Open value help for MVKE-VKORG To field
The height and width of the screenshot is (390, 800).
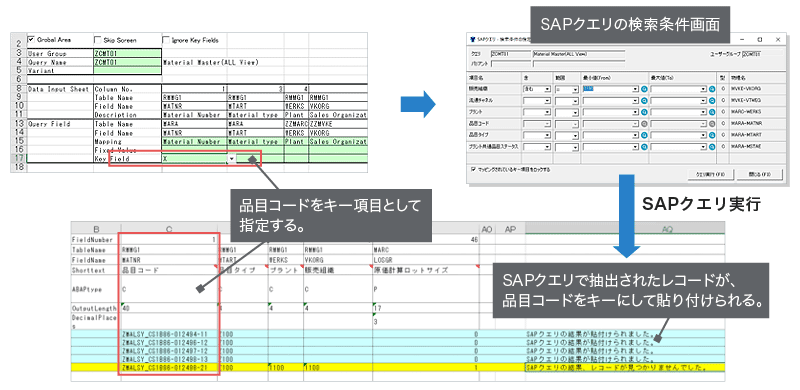(x=712, y=89)
